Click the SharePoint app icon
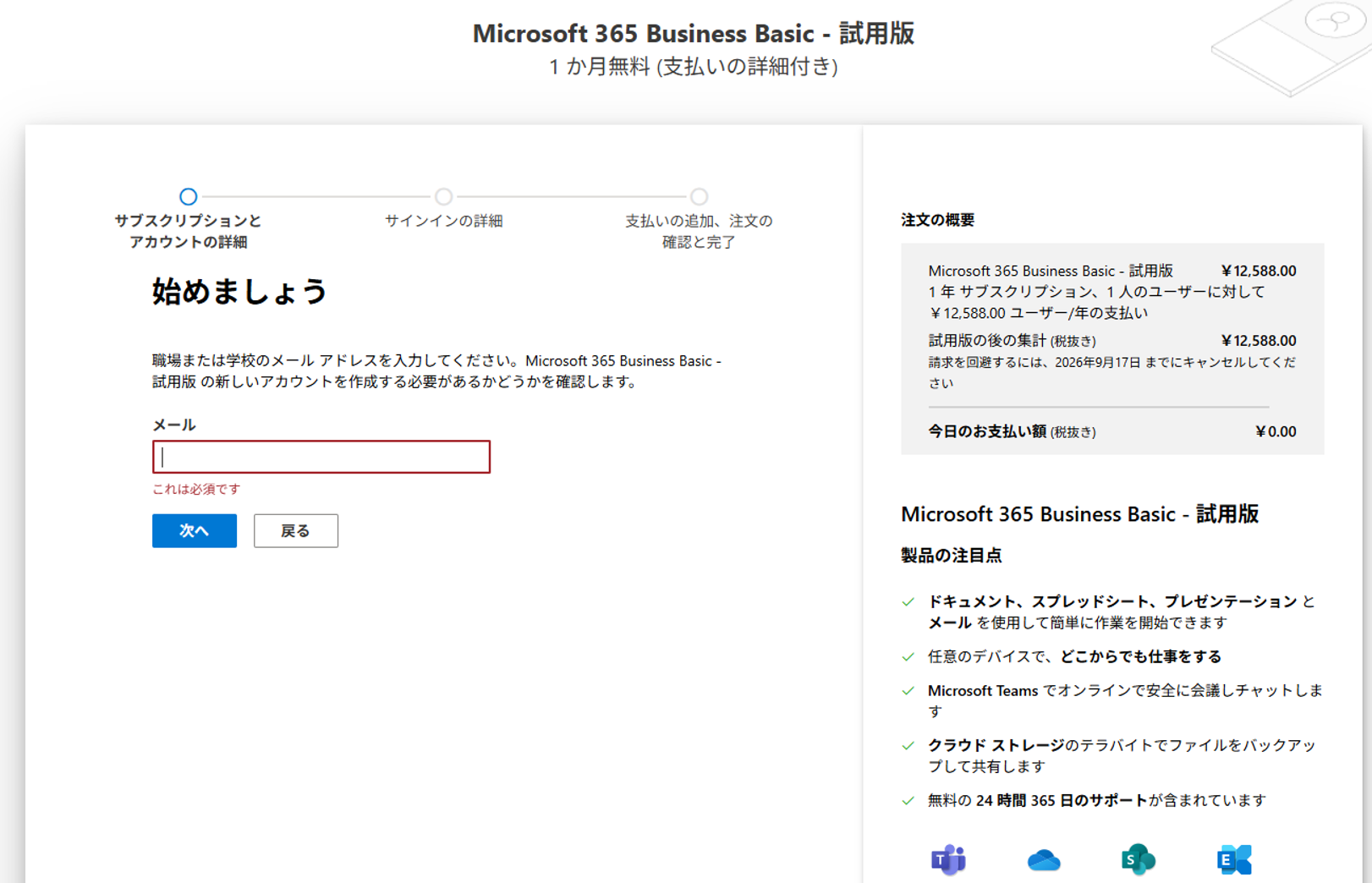Screen dimensions: 1372x883 (x=1139, y=860)
